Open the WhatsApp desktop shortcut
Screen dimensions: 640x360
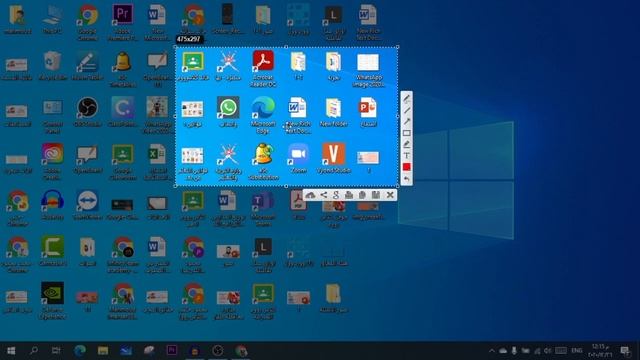[x=228, y=111]
